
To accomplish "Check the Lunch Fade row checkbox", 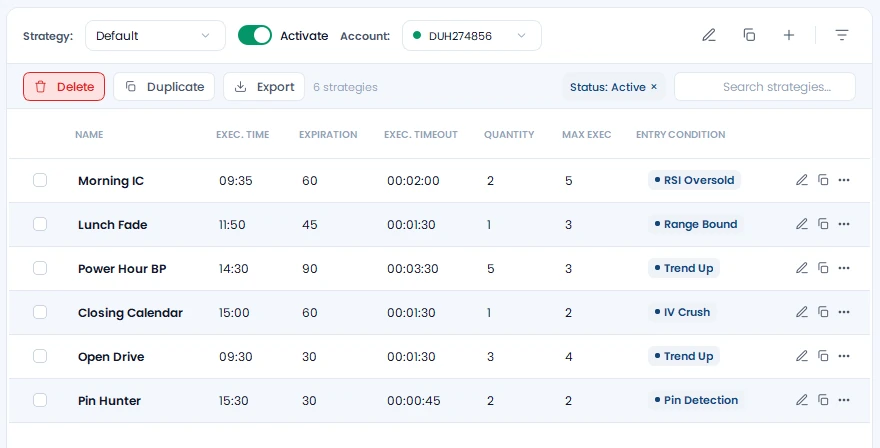I will coord(40,224).
